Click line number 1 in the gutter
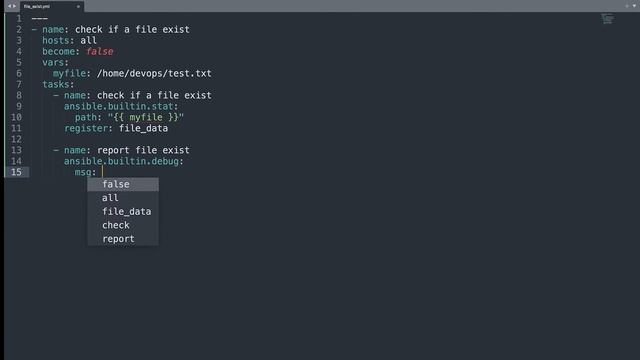This screenshot has height=360, width=640. 19,18
